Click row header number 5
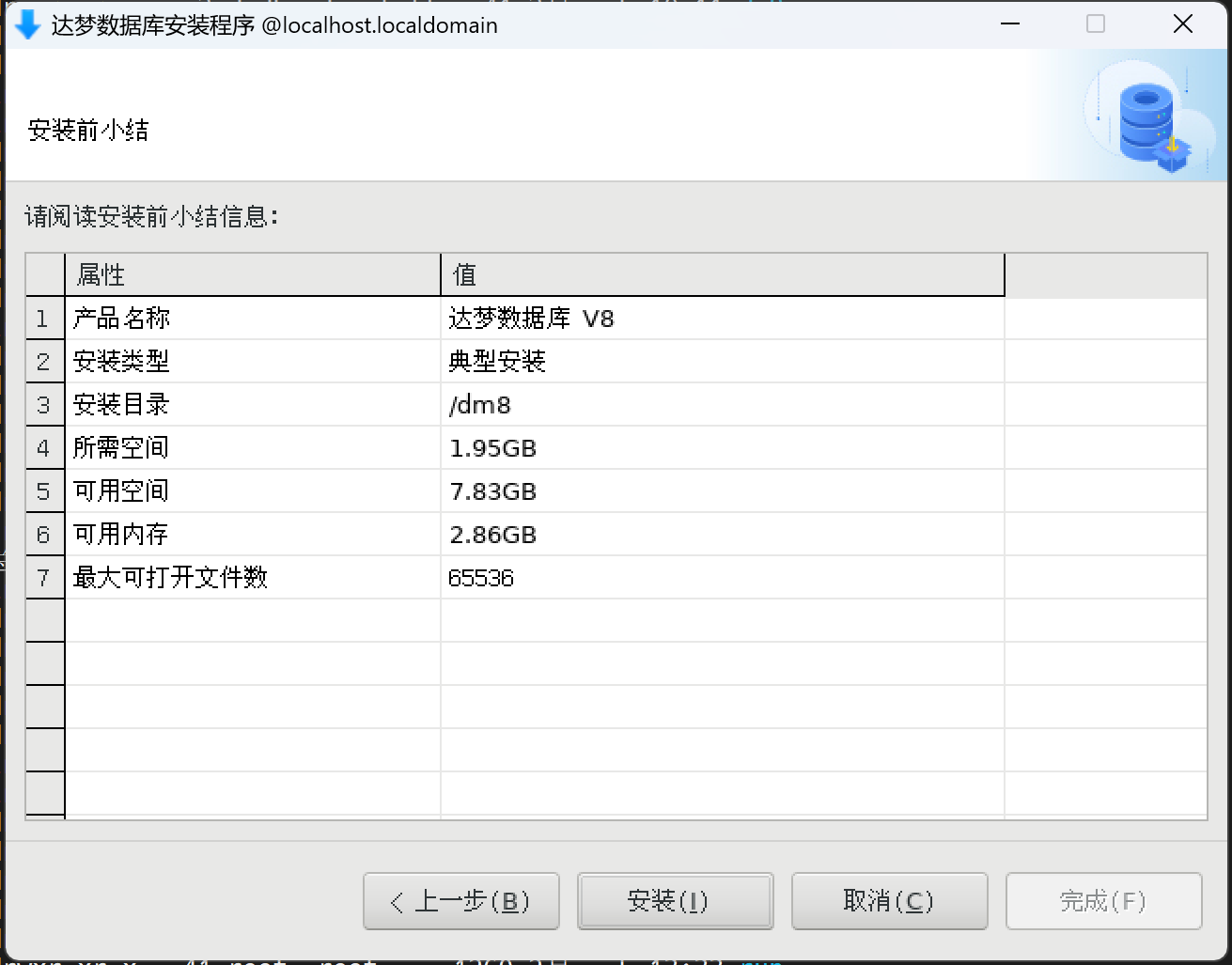The image size is (1232, 965). pos(44,491)
